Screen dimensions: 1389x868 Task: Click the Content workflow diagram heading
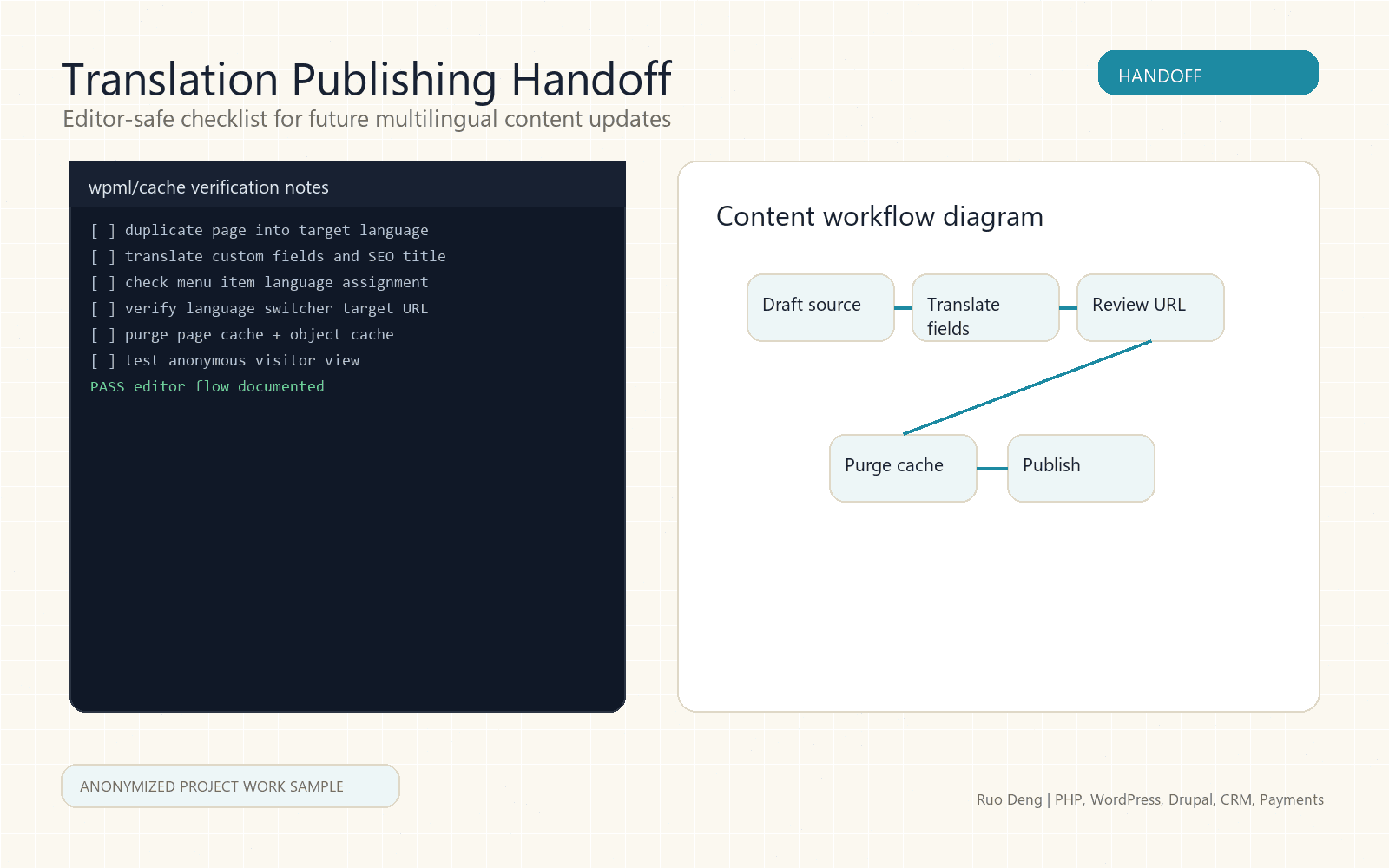[x=879, y=216]
